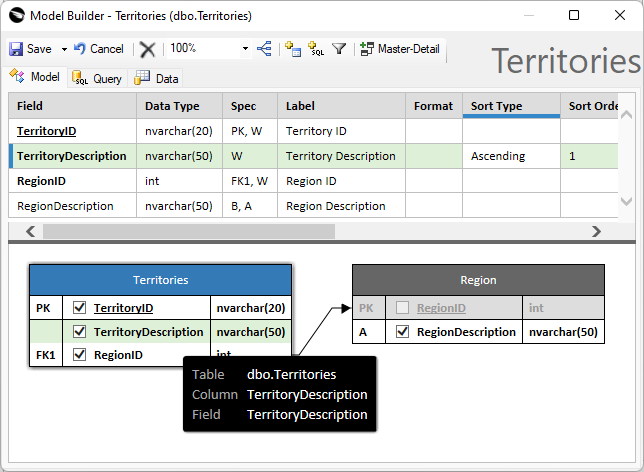The image size is (644, 472).
Task: Click the Field column header
Action: [73, 106]
